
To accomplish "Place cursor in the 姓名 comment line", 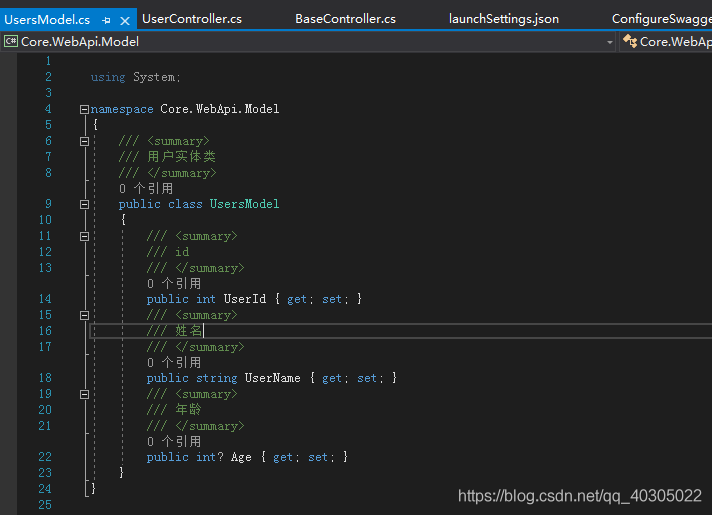I will (x=188, y=331).
